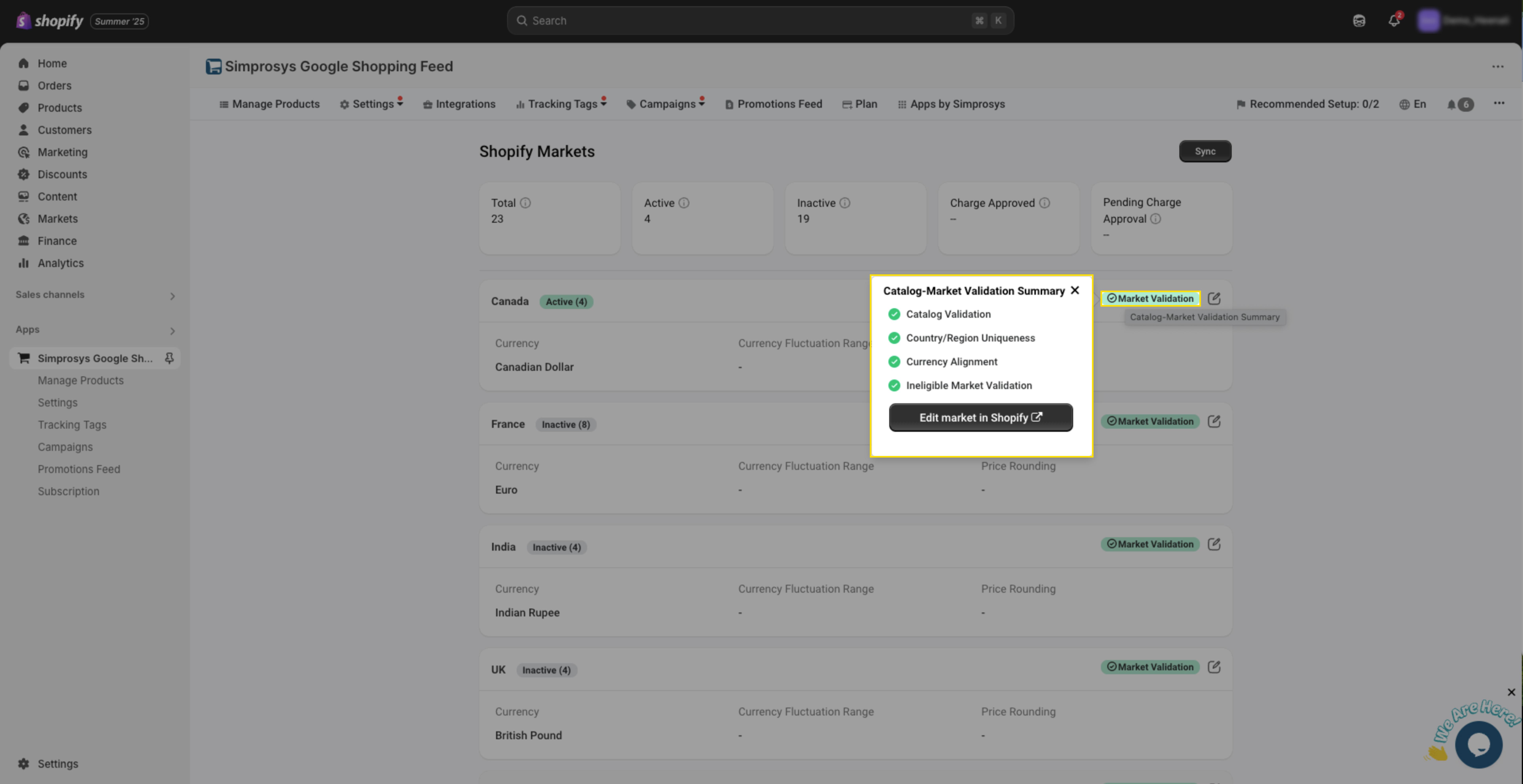
Task: Open the notifications bell in the top bar
Action: (1394, 21)
